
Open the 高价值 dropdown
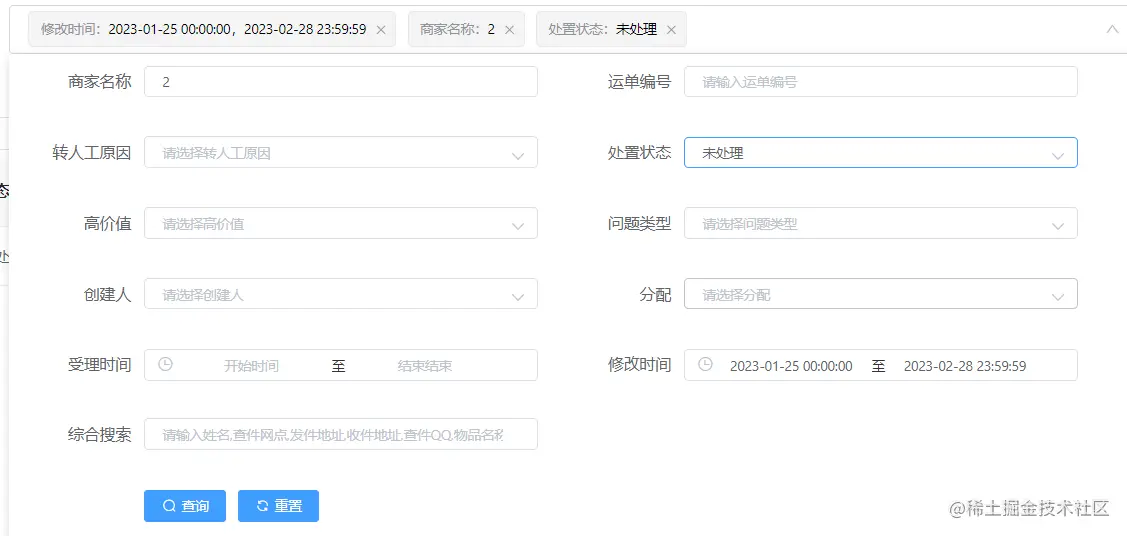(x=341, y=223)
